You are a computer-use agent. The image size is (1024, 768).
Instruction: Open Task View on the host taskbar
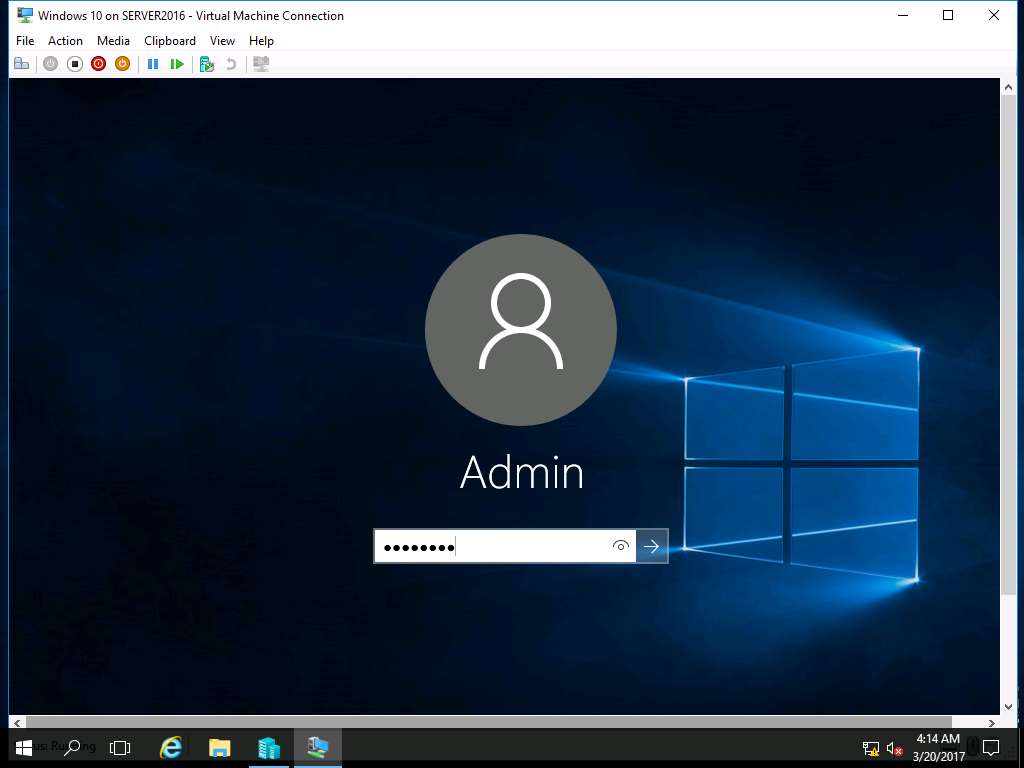pyautogui.click(x=120, y=748)
